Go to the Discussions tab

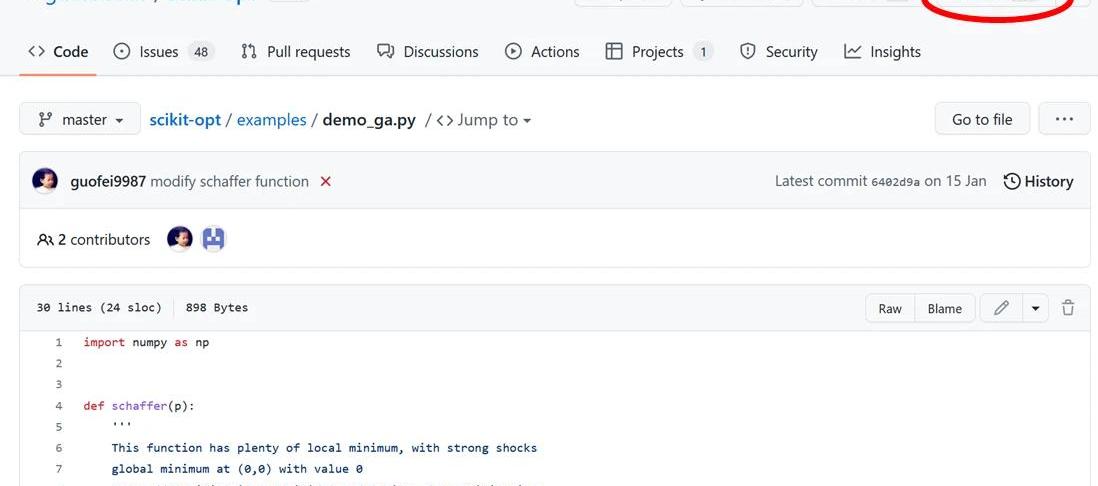[x=427, y=52]
